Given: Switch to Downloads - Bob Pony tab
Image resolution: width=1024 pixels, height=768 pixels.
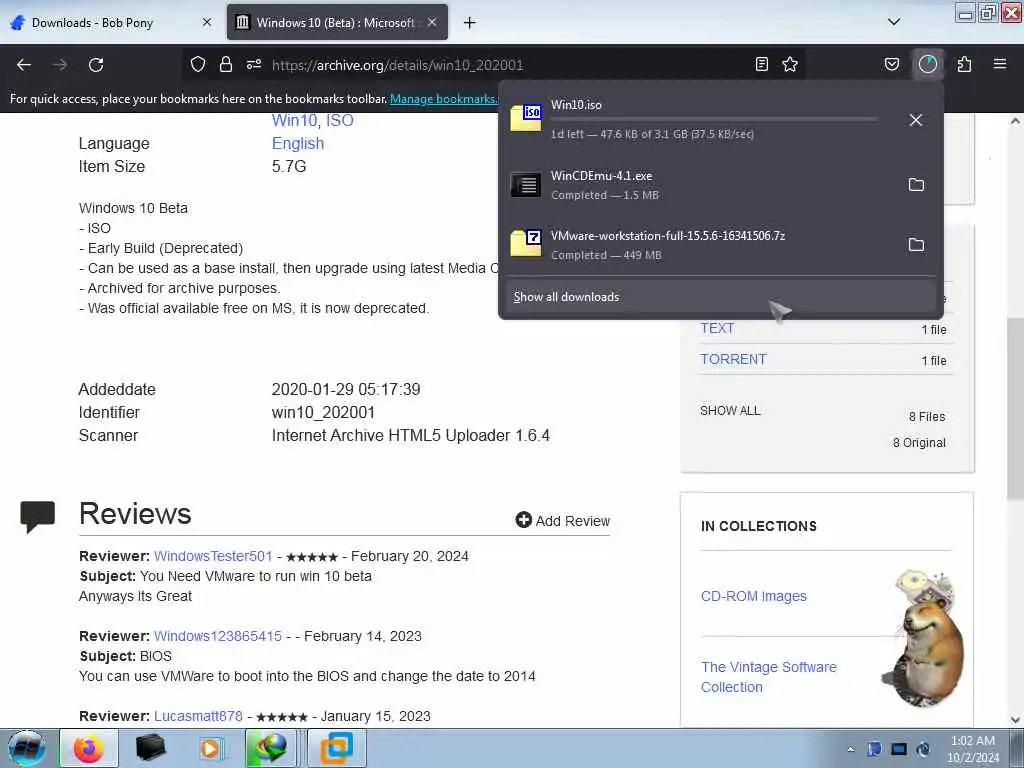Looking at the screenshot, I should (x=93, y=23).
